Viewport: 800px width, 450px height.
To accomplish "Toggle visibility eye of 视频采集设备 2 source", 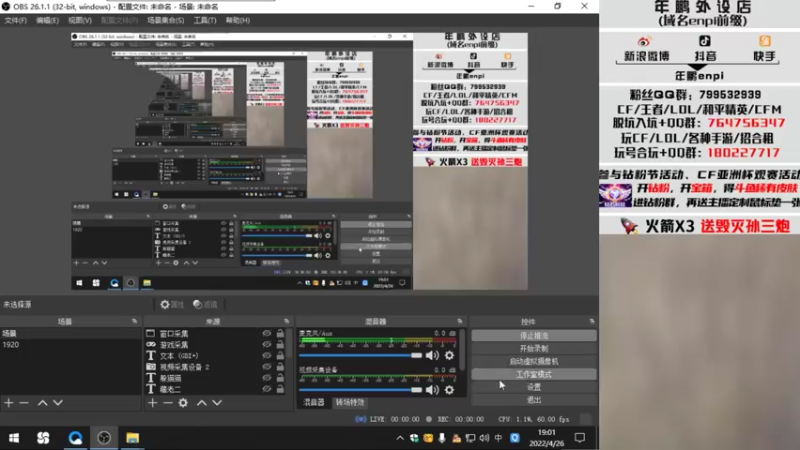I will point(266,367).
